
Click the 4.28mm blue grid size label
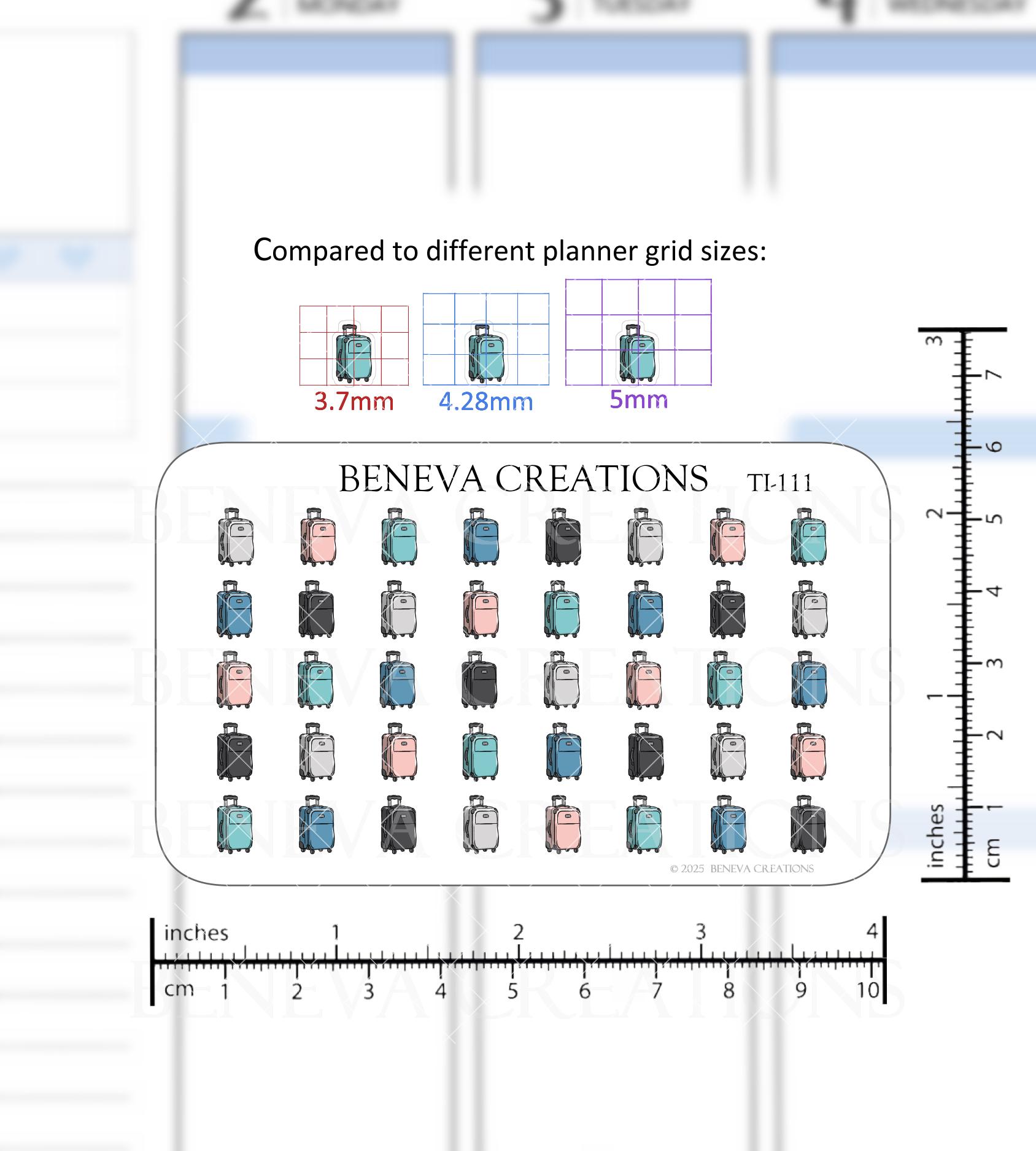coord(486,401)
